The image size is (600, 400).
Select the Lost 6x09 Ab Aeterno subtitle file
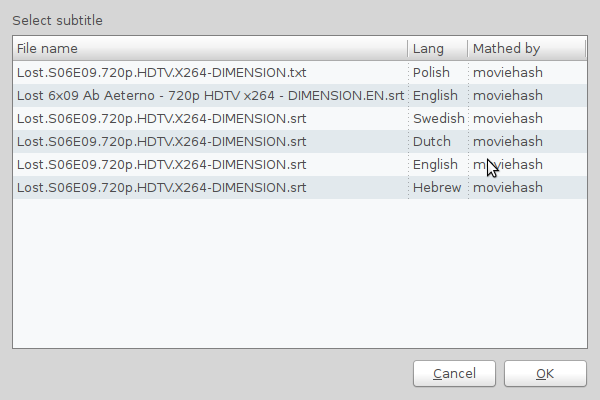coord(210,95)
